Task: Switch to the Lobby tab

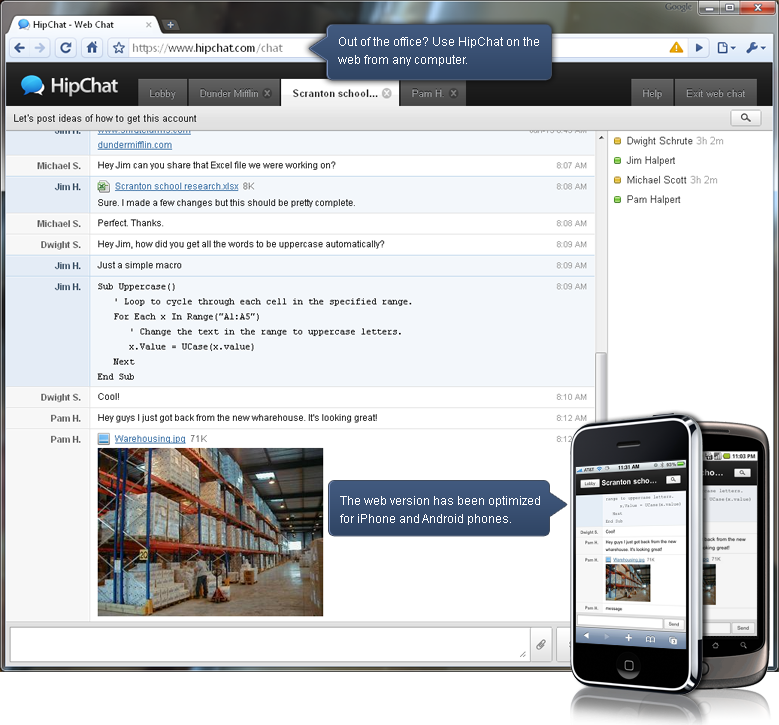Action: (x=162, y=93)
